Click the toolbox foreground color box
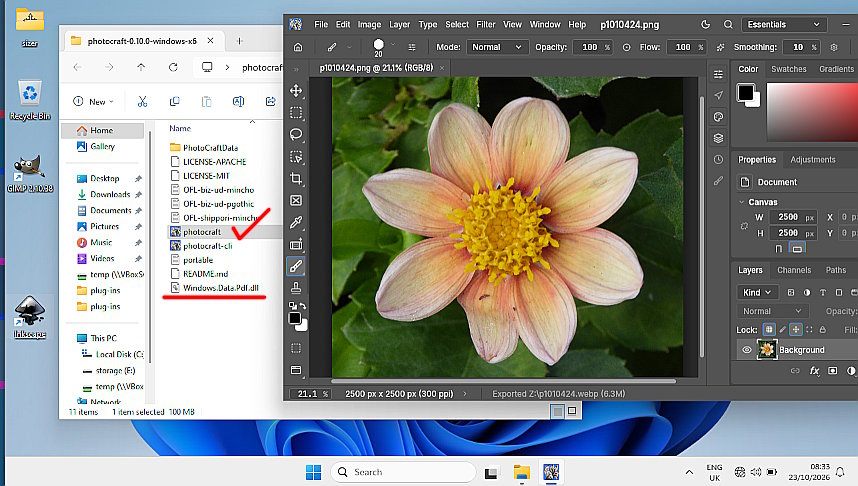The image size is (858, 486). 294,318
